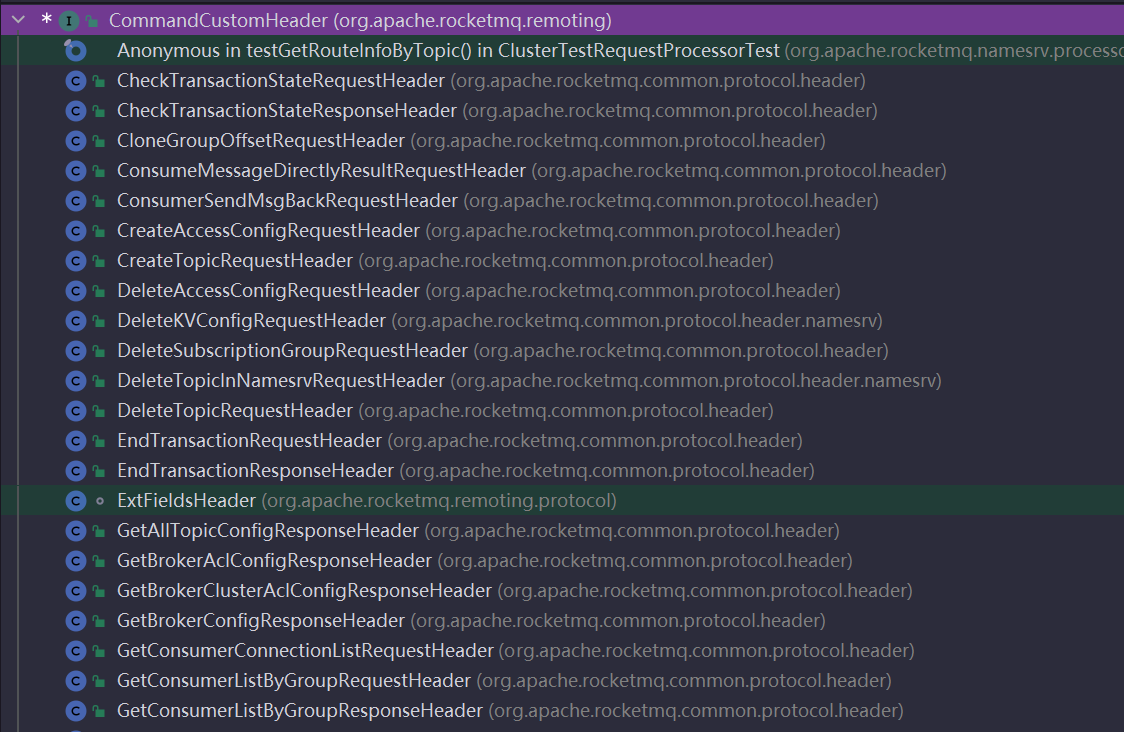The width and height of the screenshot is (1124, 732).
Task: Click the class icon of ExtFieldsHeader
Action: 75,501
